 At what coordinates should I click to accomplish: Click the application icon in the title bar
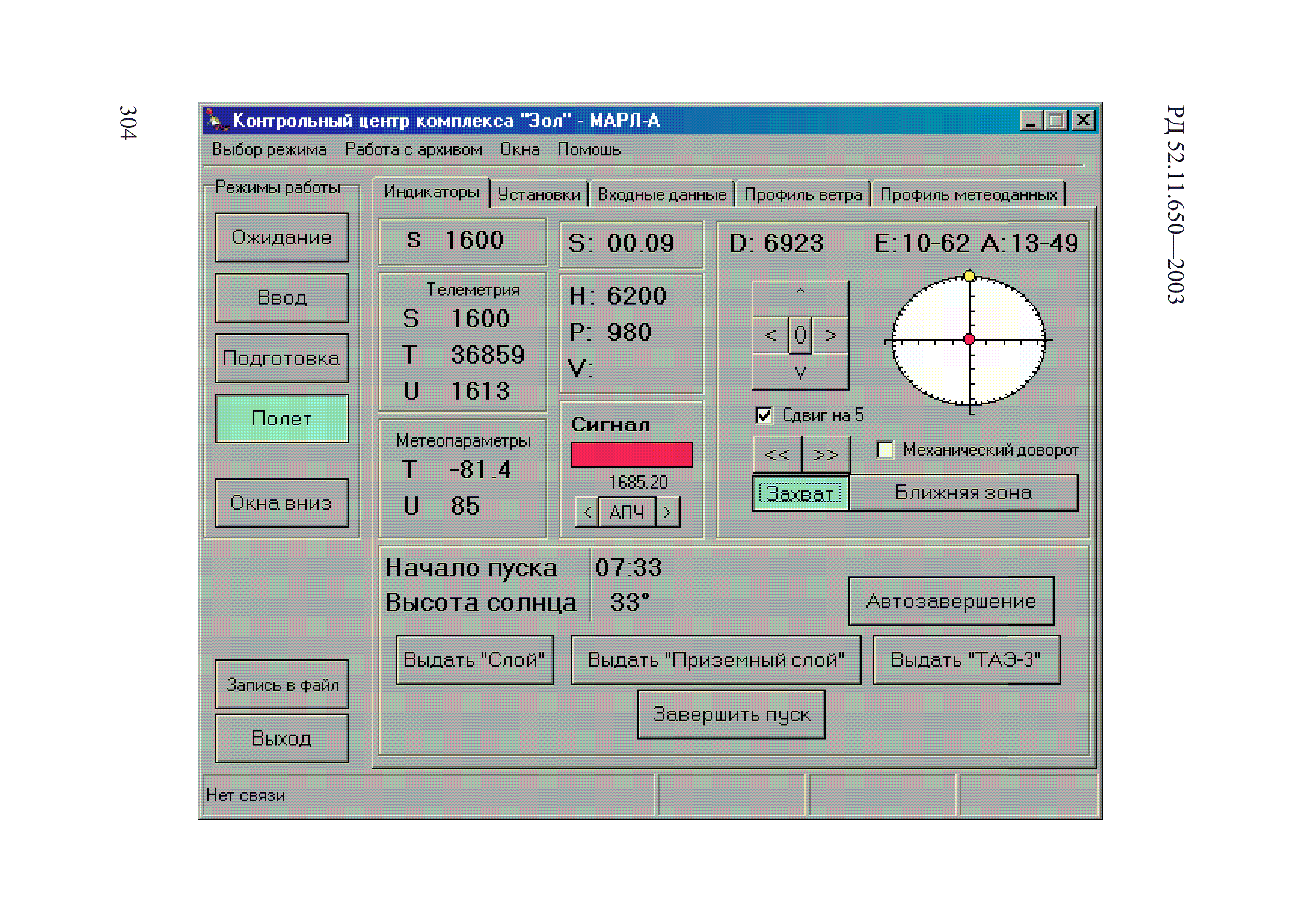pos(213,120)
